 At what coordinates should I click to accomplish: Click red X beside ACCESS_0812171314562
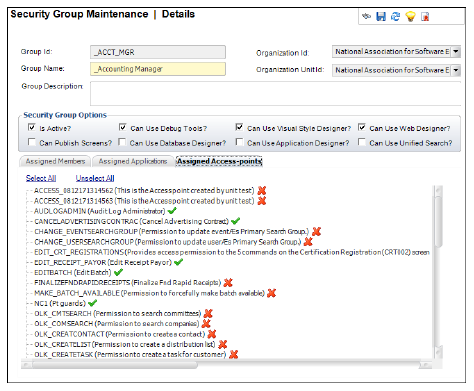tap(262, 190)
